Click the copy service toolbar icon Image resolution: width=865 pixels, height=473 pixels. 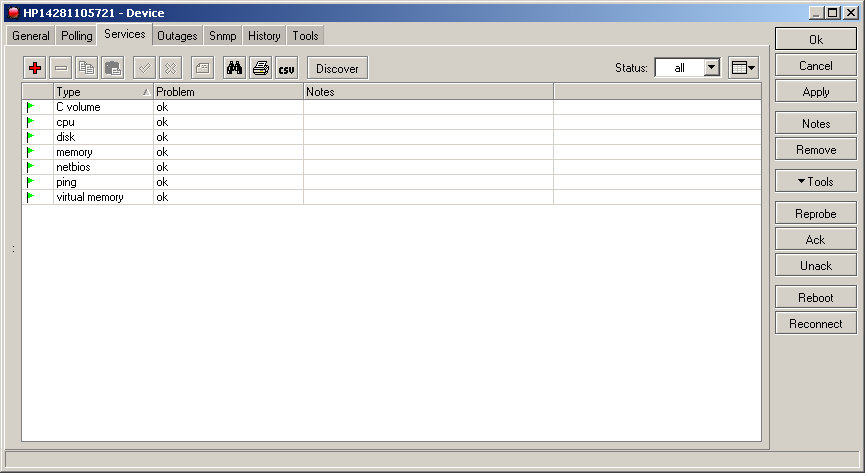[x=87, y=68]
